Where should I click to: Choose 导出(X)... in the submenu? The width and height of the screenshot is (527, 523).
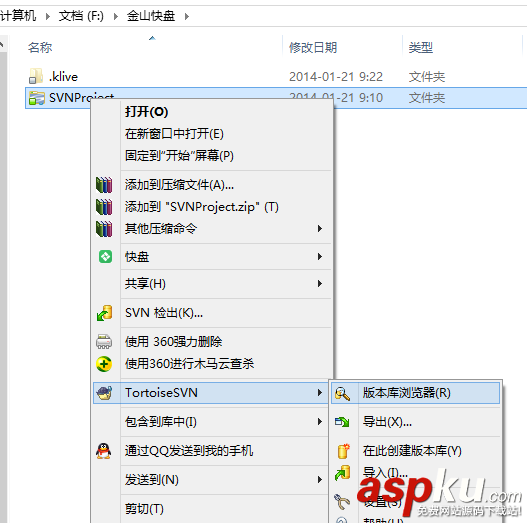[x=387, y=421]
